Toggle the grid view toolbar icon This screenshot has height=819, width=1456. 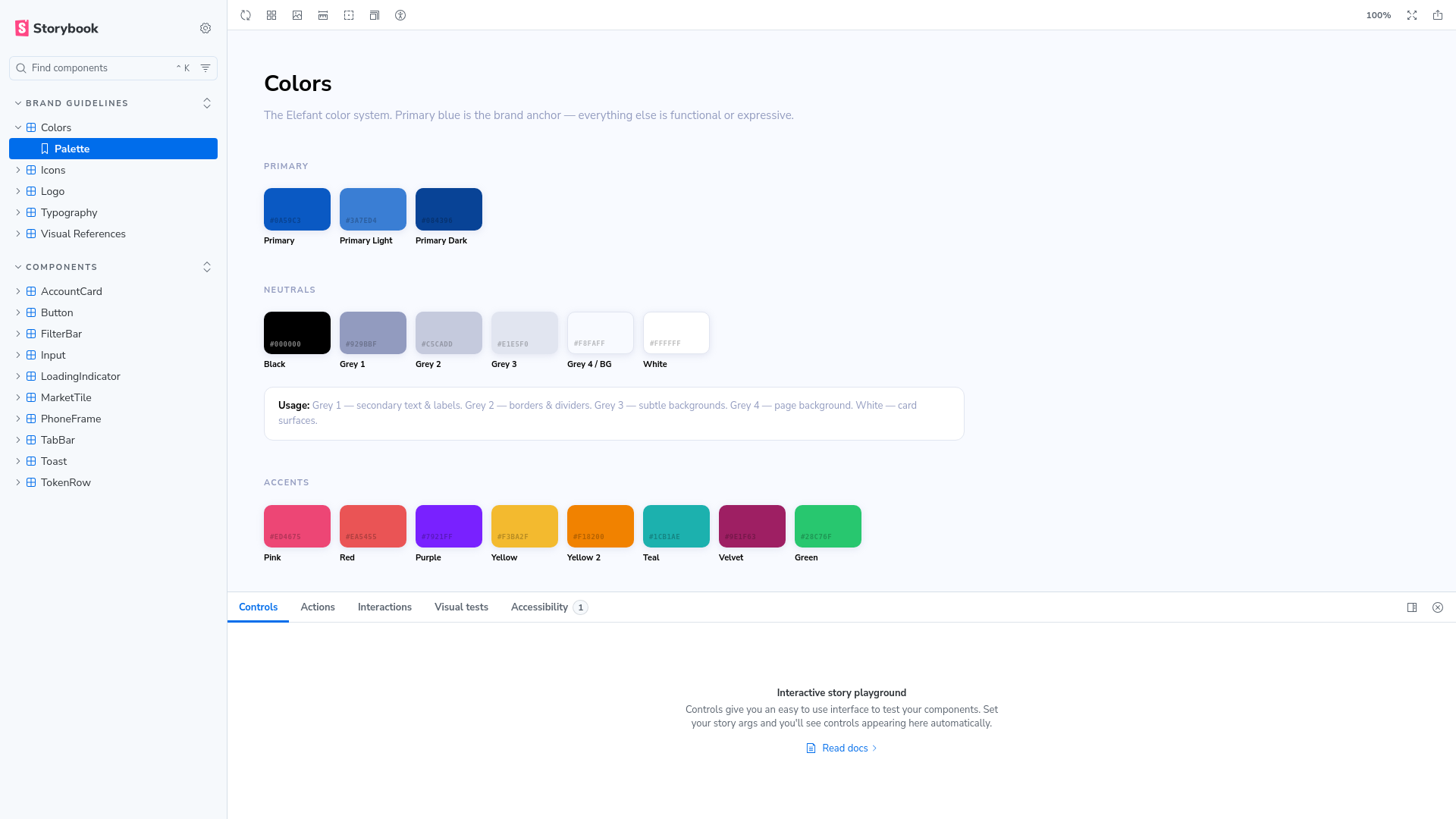[271, 15]
